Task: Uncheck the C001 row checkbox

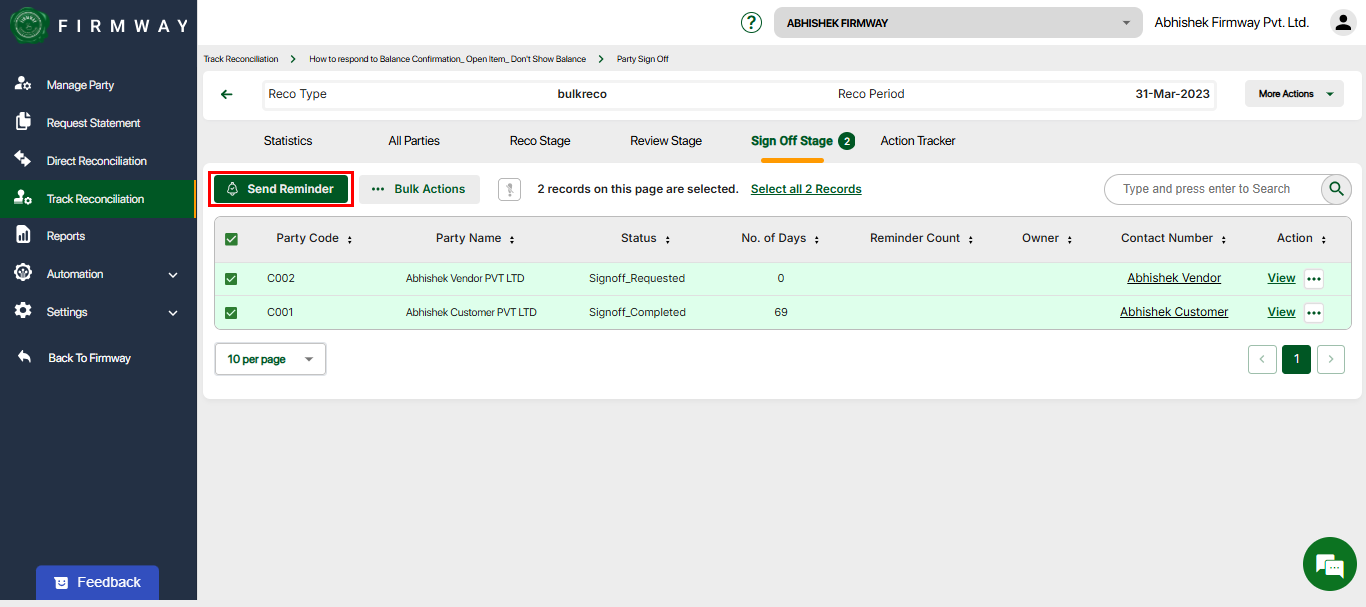Action: (x=231, y=313)
